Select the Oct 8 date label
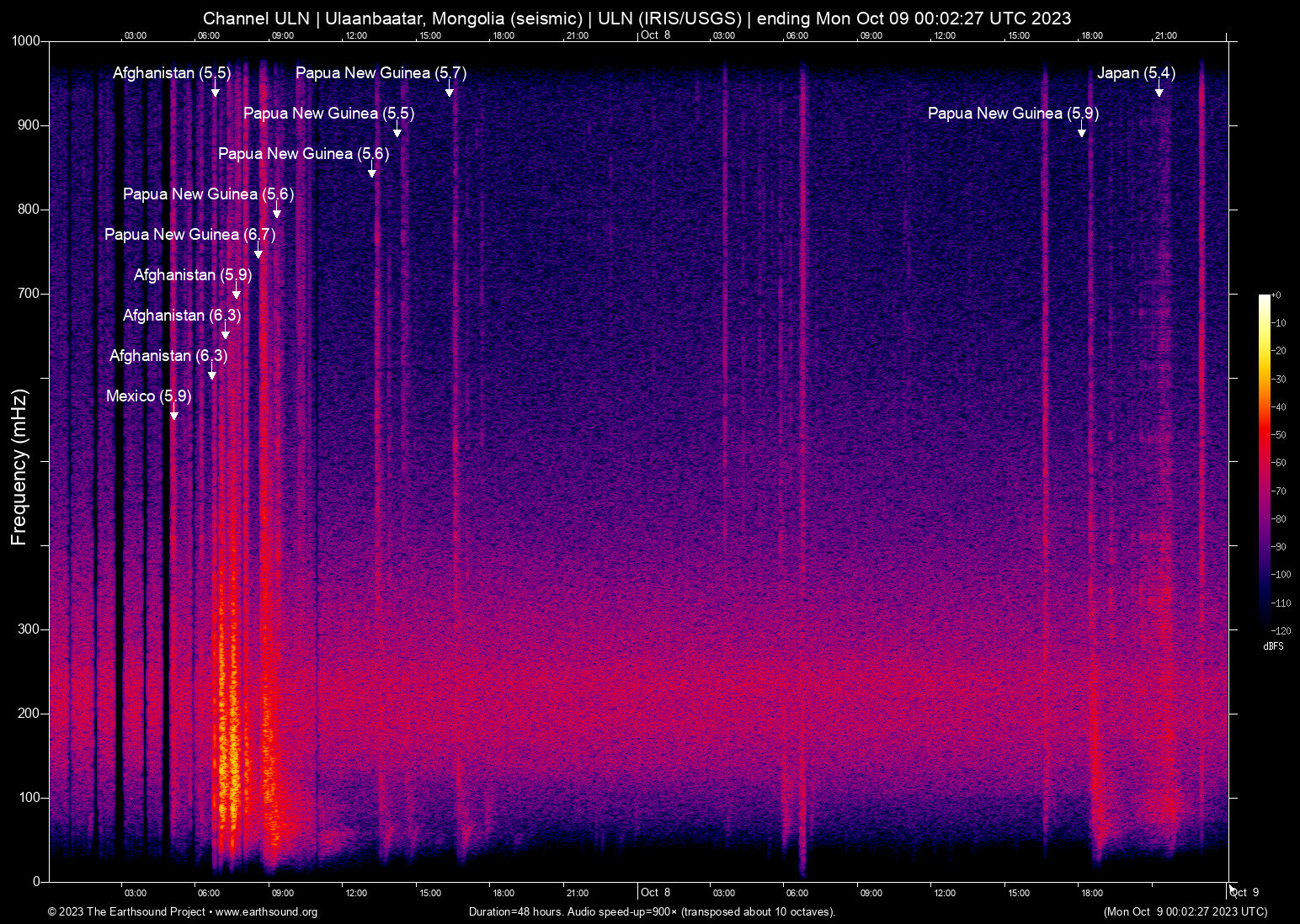This screenshot has height=924, width=1300. (656, 35)
